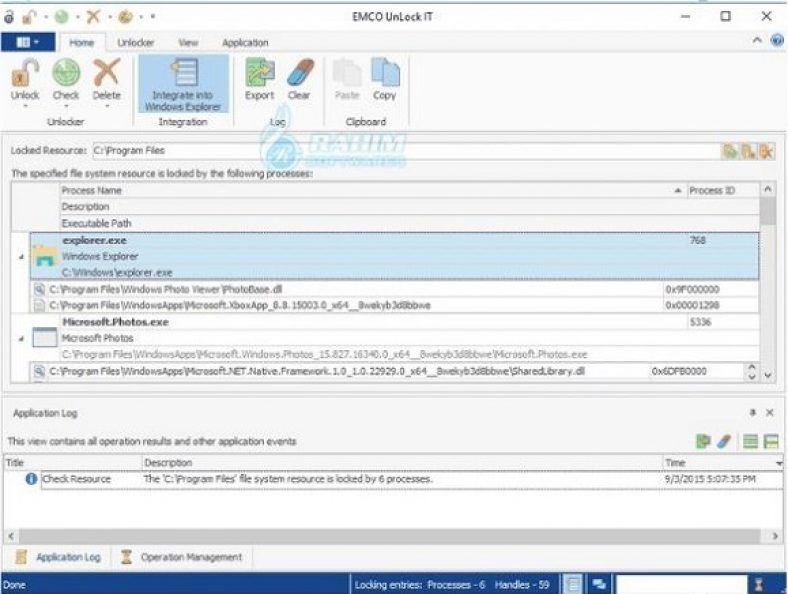Click the spinner arrows on the SharedLibrary.dll row
Screen dimensions: 788x594
(x=751, y=372)
